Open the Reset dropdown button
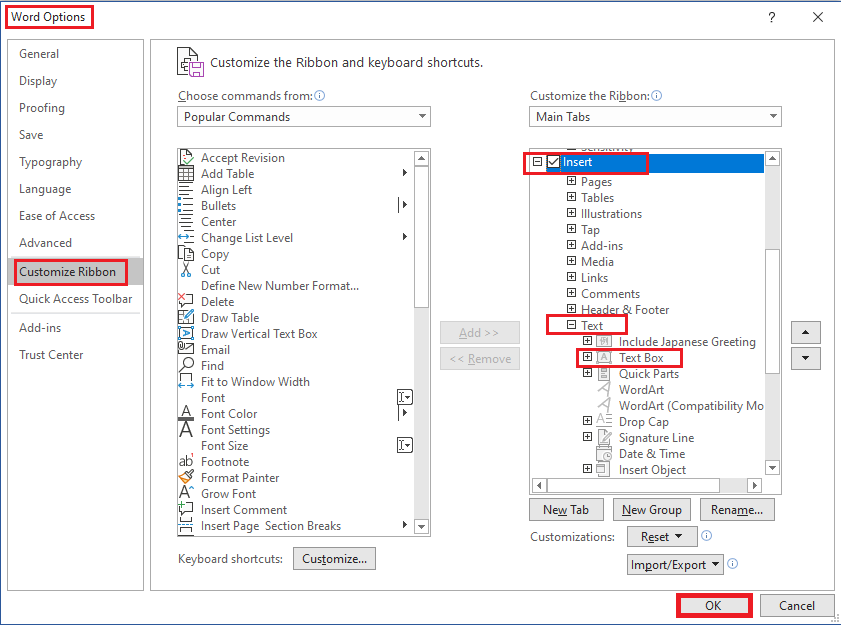The width and height of the screenshot is (841, 625). [x=662, y=536]
